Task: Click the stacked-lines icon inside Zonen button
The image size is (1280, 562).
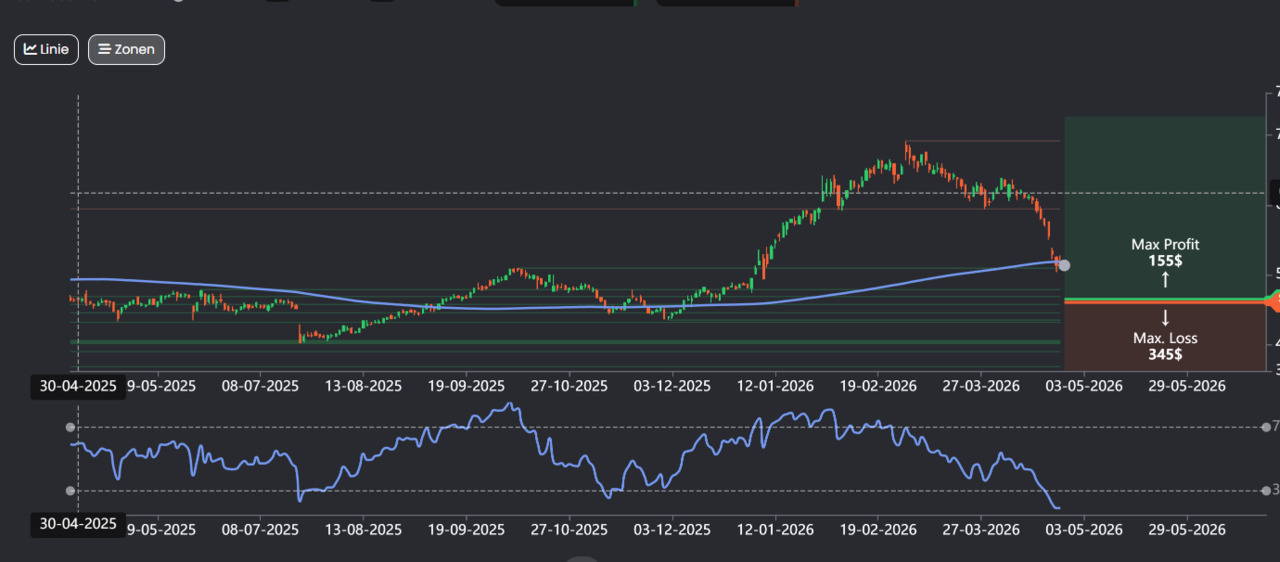Action: click(104, 49)
